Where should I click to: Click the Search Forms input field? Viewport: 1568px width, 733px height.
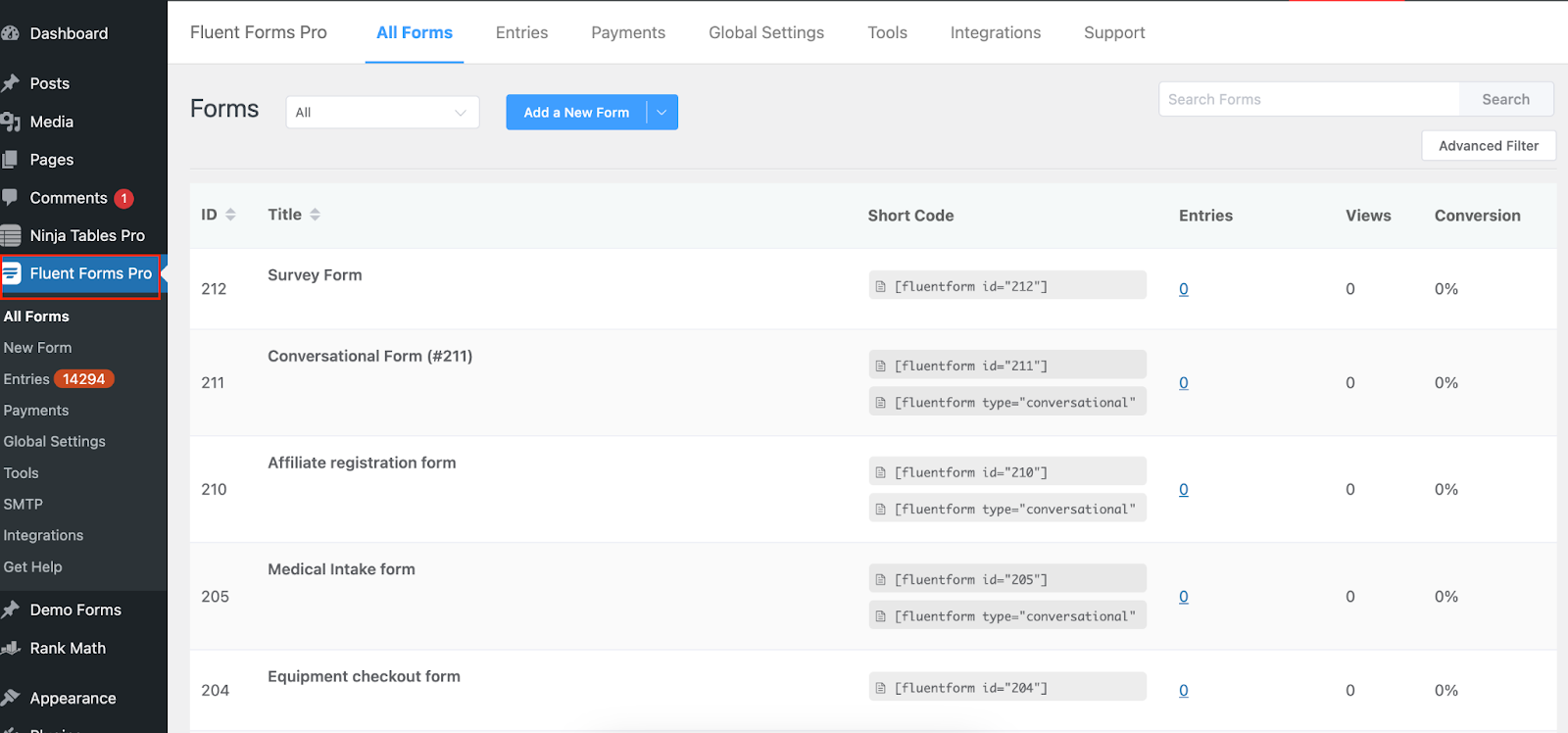tap(1309, 99)
